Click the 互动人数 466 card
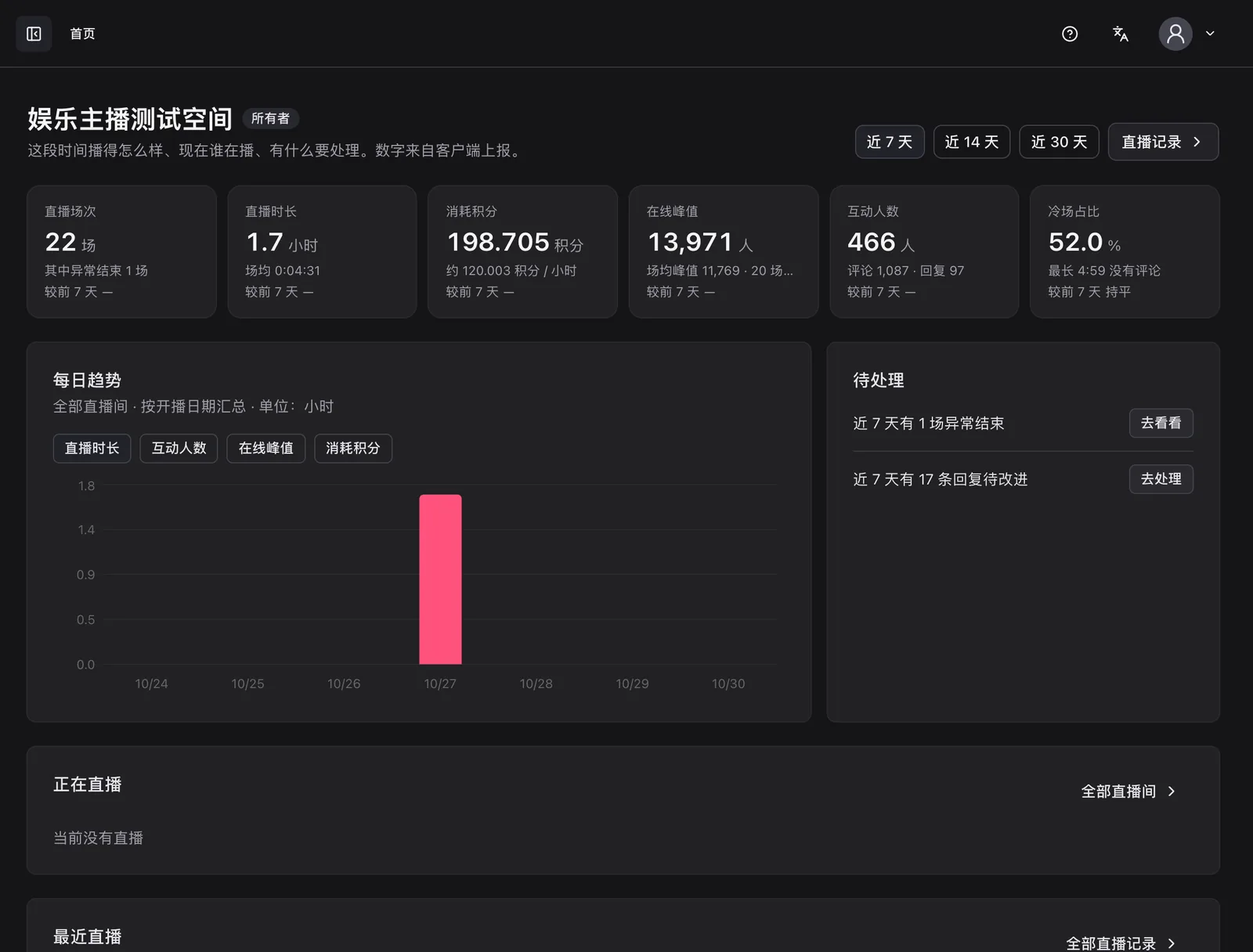1253x952 pixels. [924, 251]
